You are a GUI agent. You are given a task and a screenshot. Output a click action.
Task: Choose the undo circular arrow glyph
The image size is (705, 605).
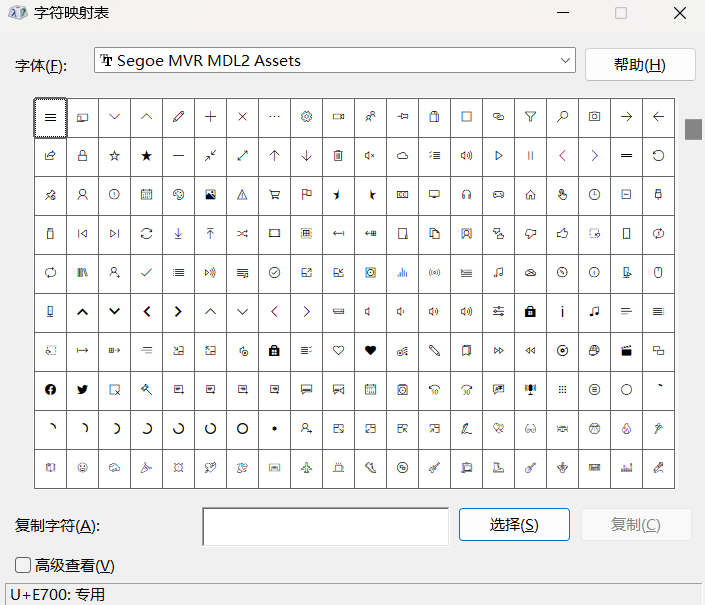[x=658, y=156]
